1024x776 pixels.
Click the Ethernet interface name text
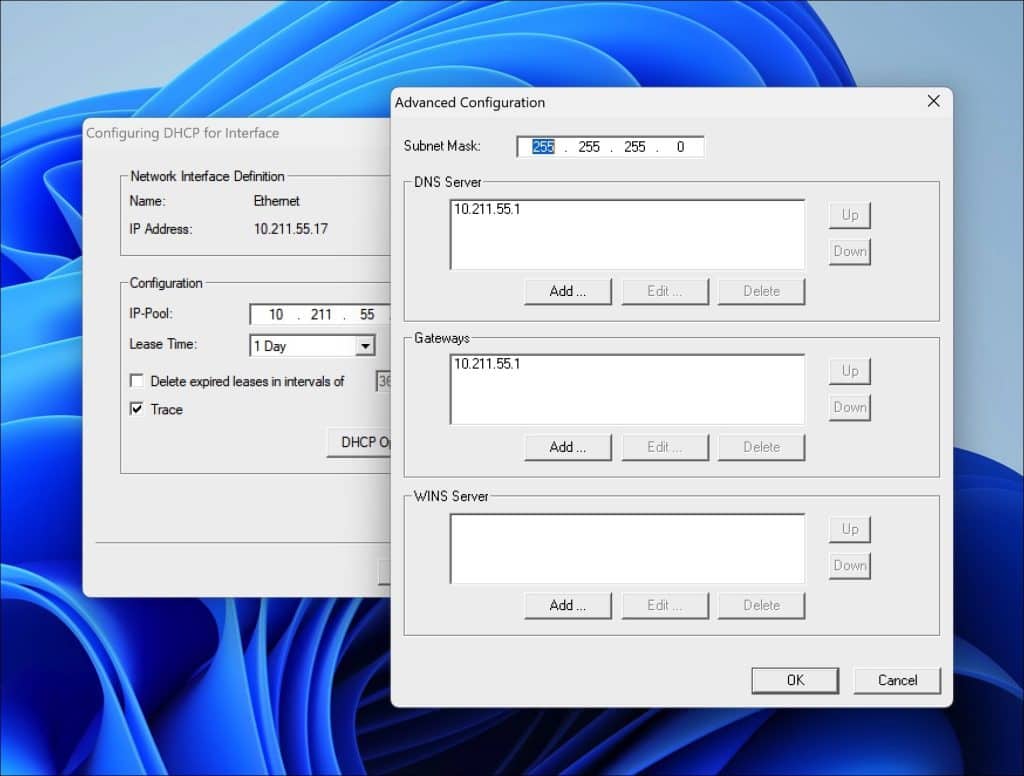(x=276, y=201)
